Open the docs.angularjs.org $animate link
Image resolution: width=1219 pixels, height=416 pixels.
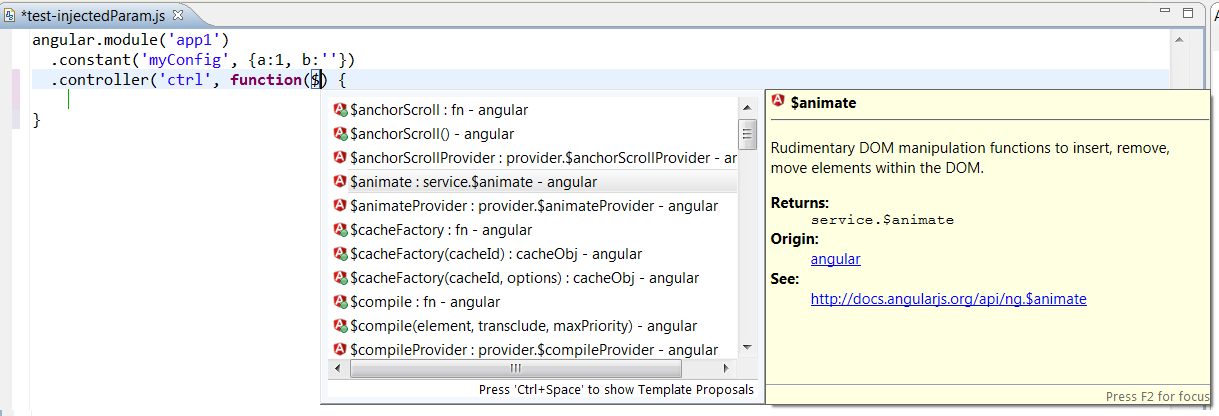coord(948,299)
